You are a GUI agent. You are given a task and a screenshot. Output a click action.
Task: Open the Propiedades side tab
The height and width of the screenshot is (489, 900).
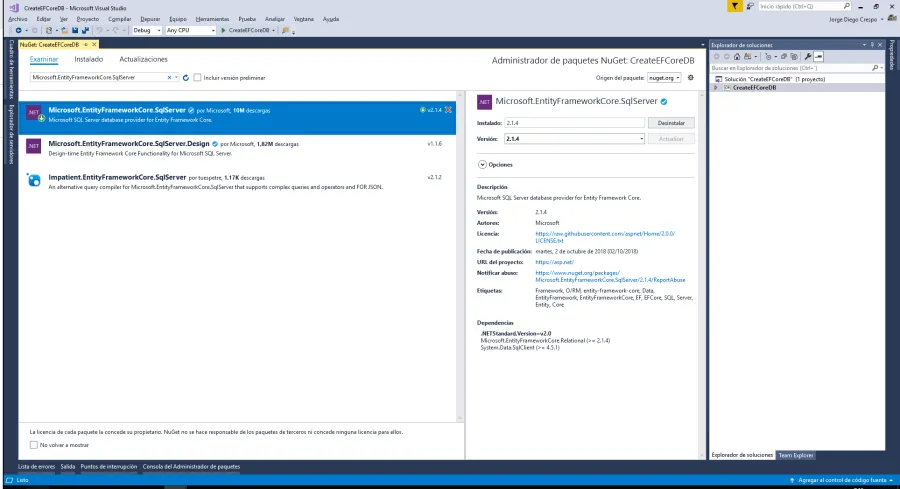click(x=892, y=55)
